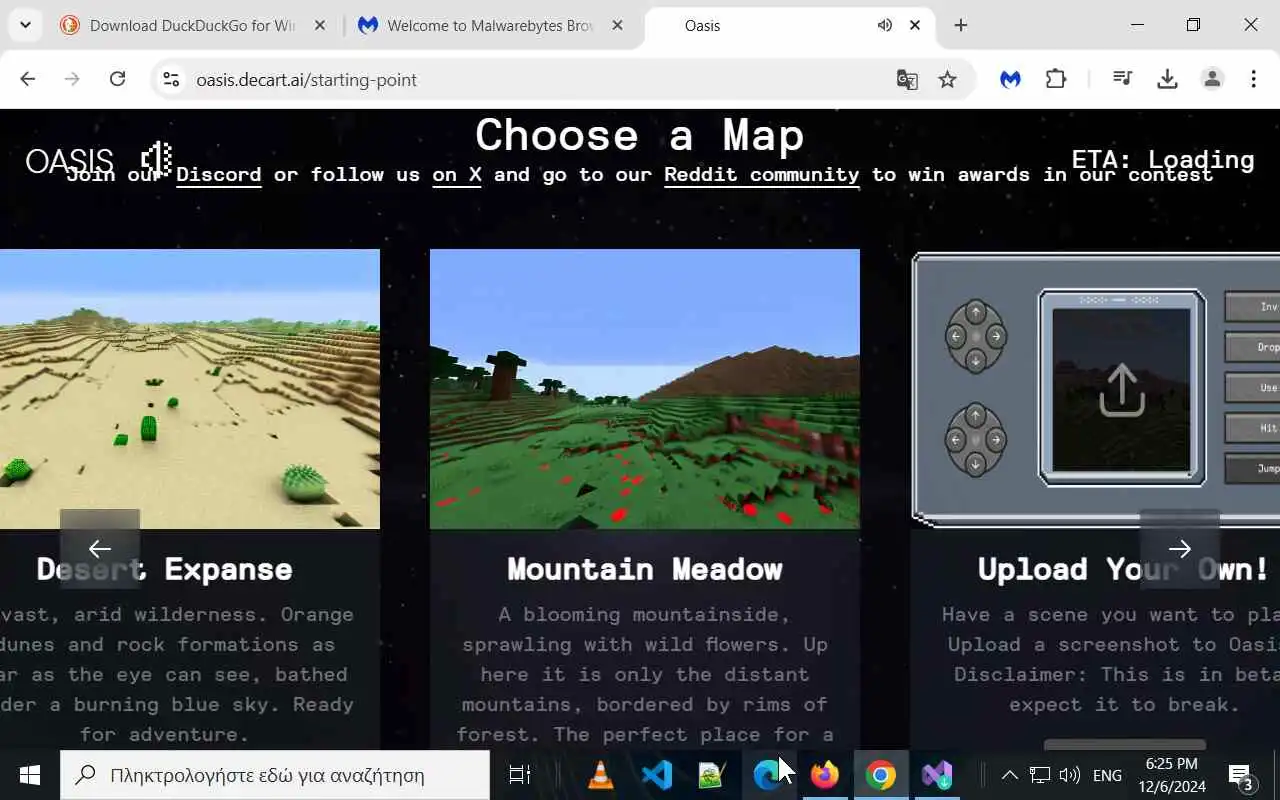The height and width of the screenshot is (800, 1280).
Task: Click the Task View icon on taskbar
Action: tap(519, 775)
